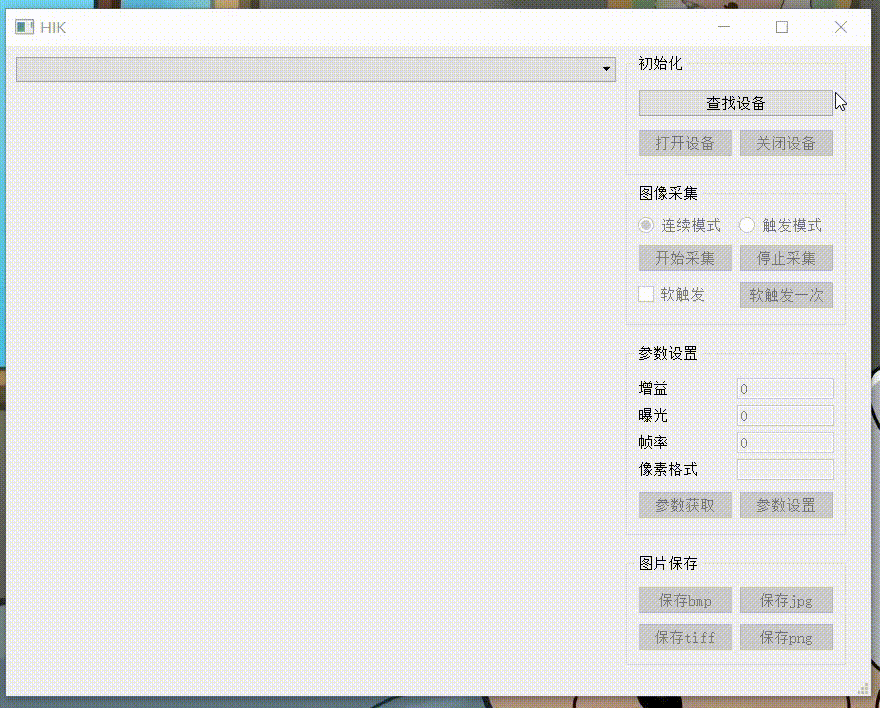Click the 软触发一次 (trigger once) button
Image resolution: width=880 pixels, height=708 pixels.
[x=786, y=295]
